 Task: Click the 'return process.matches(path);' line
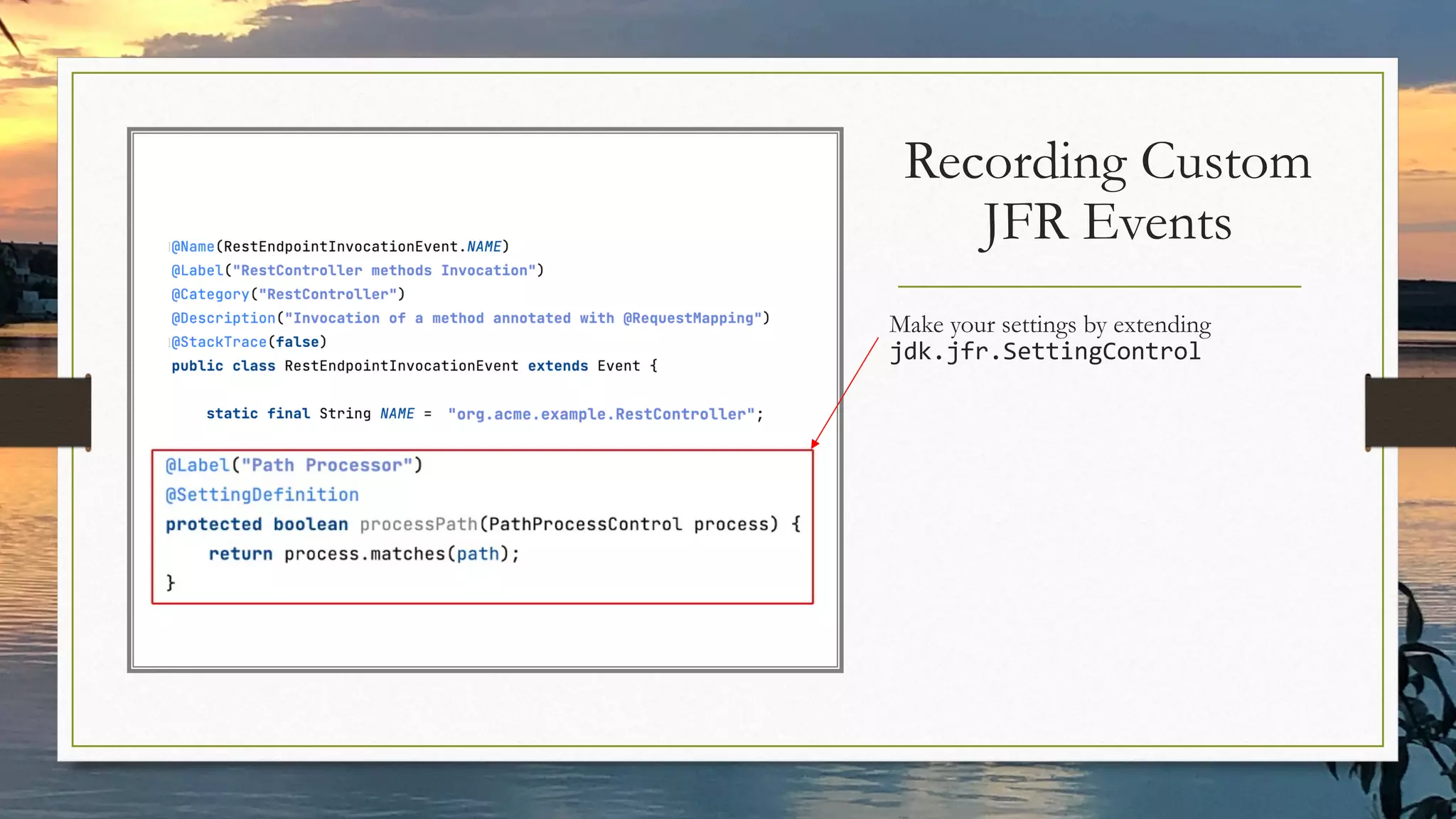pos(364,554)
